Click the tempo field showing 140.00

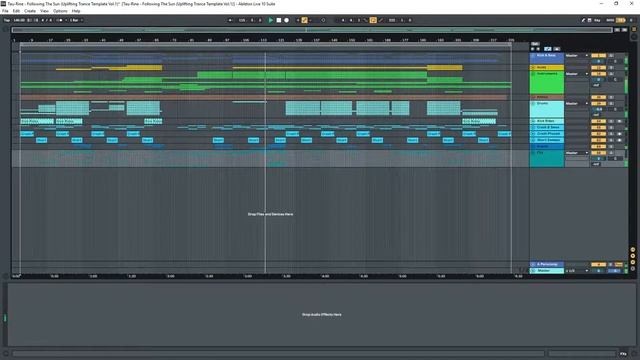pyautogui.click(x=19, y=20)
